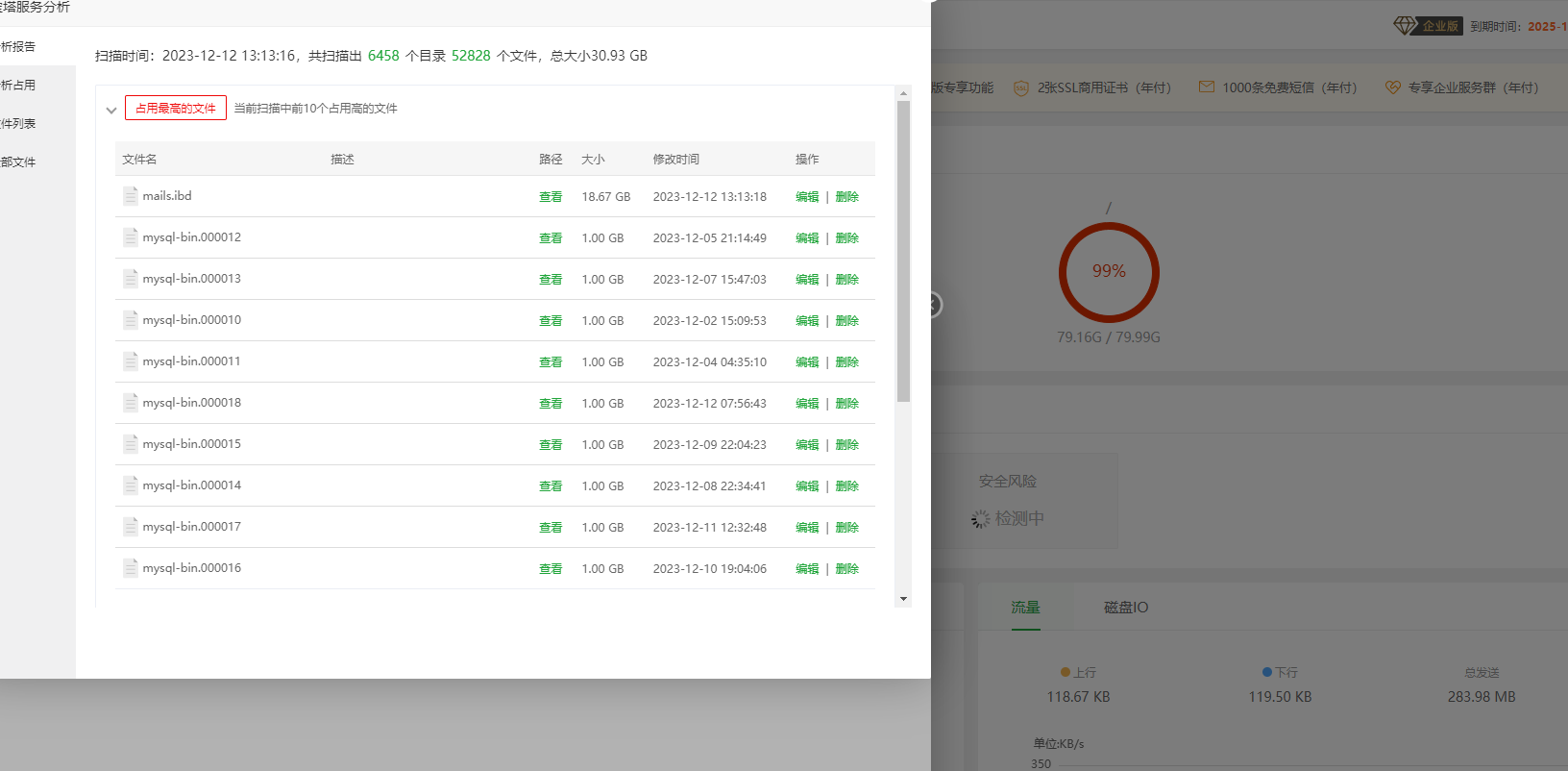Click the mysql-bin.000012 file icon

pos(130,237)
